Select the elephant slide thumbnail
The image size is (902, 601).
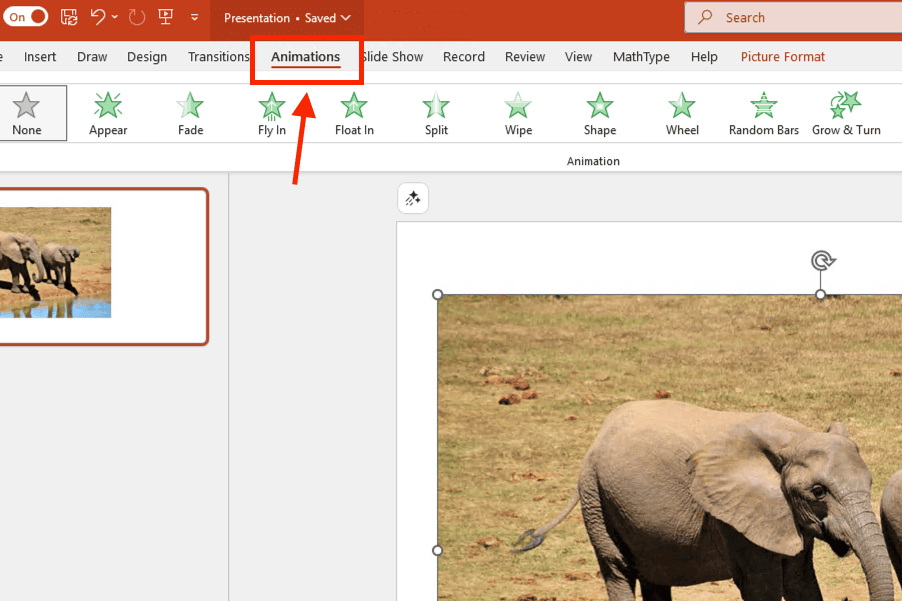pos(100,266)
